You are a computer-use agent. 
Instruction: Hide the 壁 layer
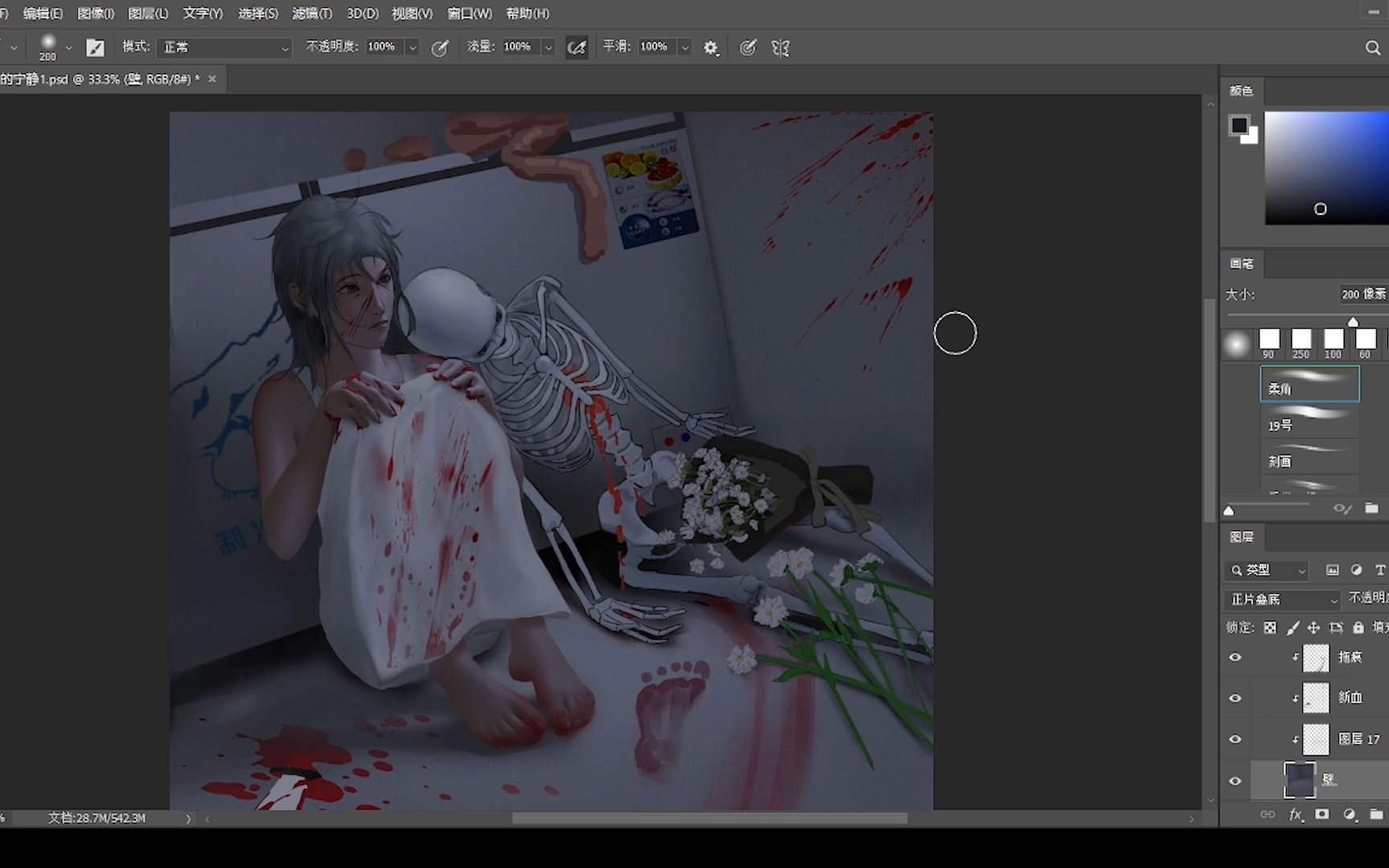[x=1235, y=780]
